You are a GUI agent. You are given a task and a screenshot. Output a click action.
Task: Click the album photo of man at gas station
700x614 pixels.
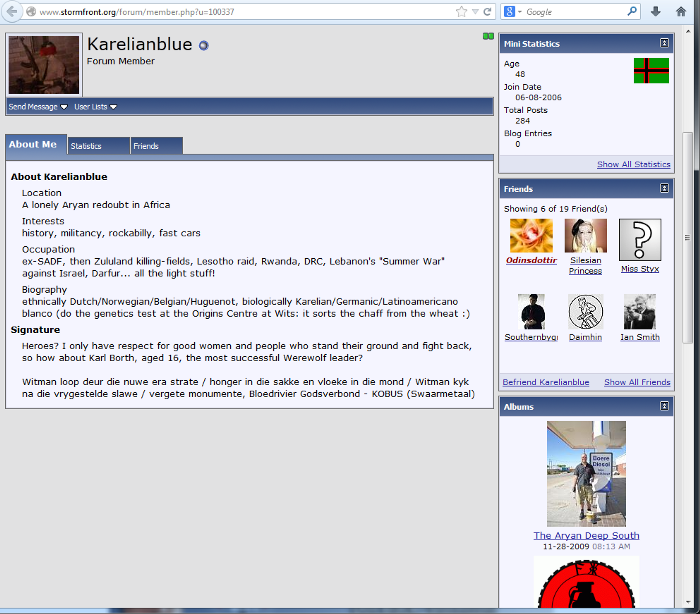point(586,474)
